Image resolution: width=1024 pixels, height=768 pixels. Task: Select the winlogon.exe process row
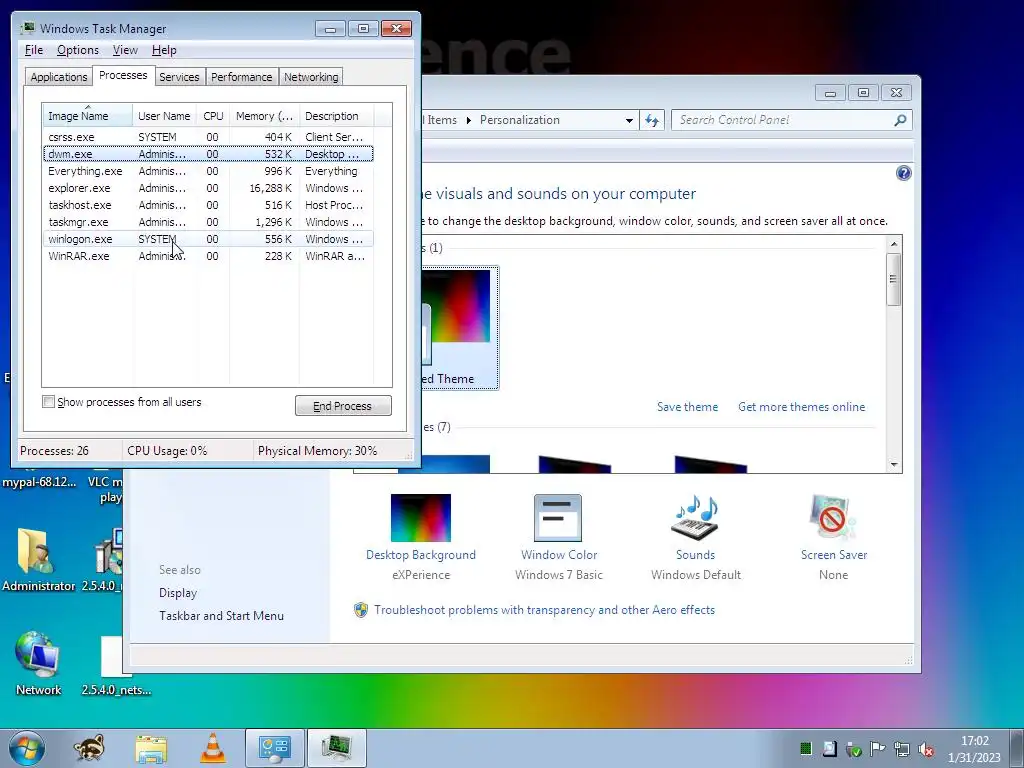click(x=208, y=239)
